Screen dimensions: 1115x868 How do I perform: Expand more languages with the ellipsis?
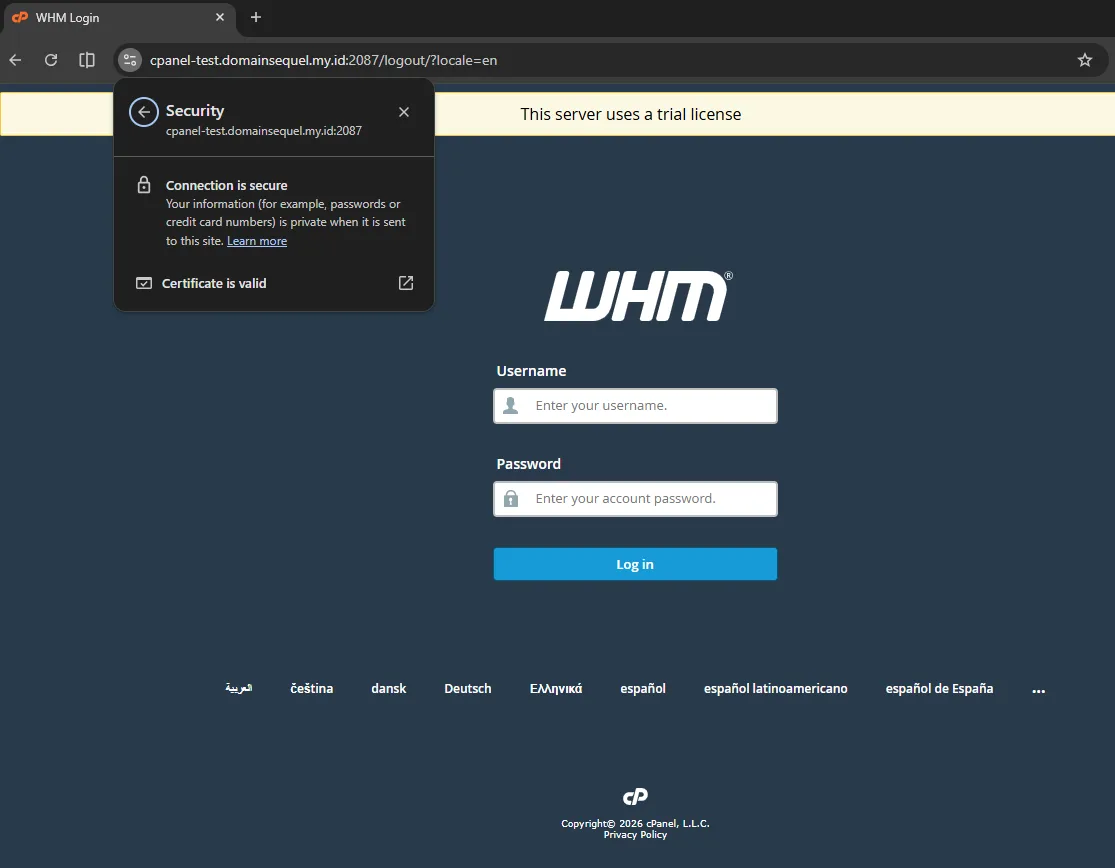[x=1038, y=690]
